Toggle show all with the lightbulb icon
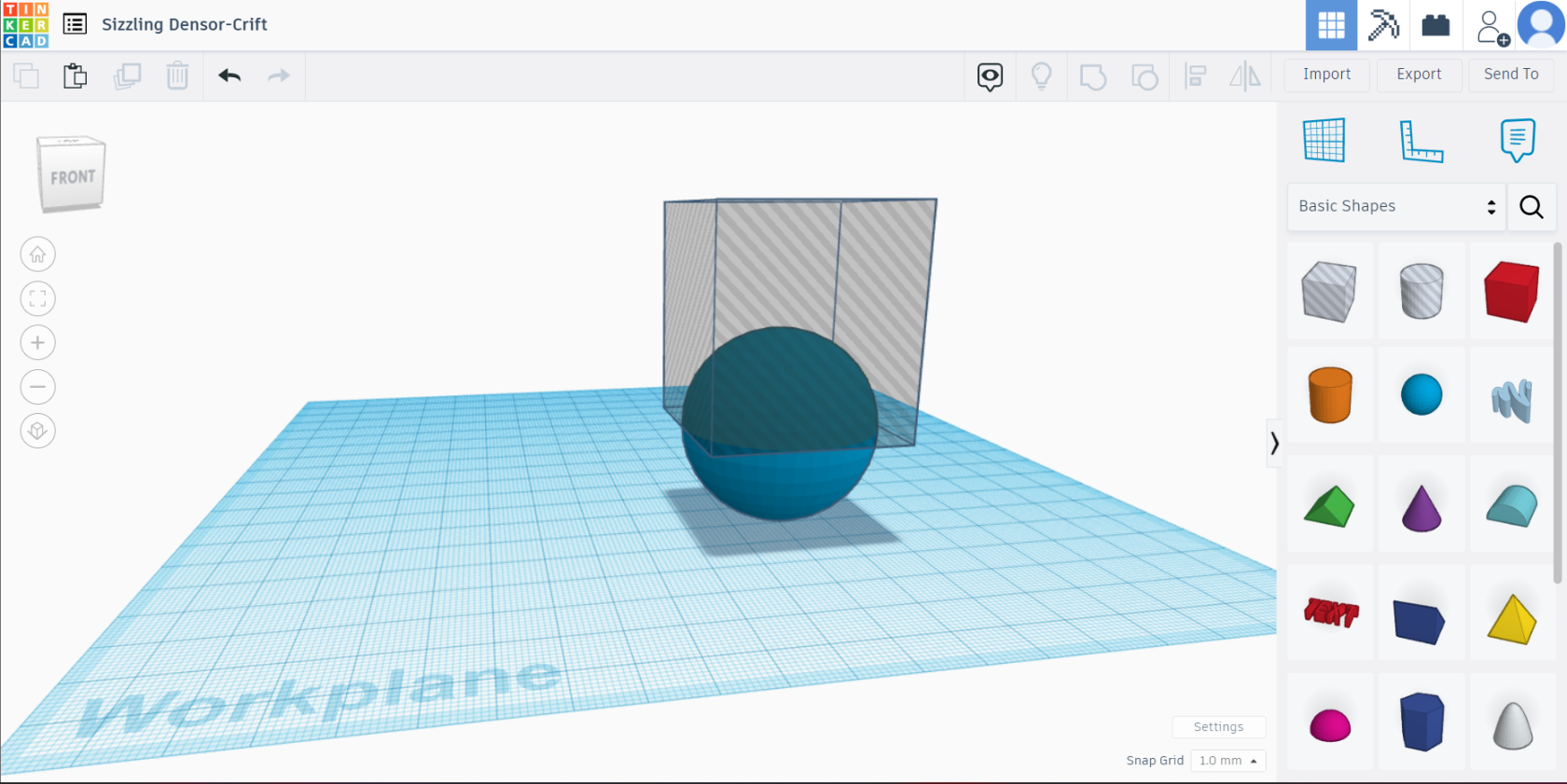1567x784 pixels. click(1041, 76)
